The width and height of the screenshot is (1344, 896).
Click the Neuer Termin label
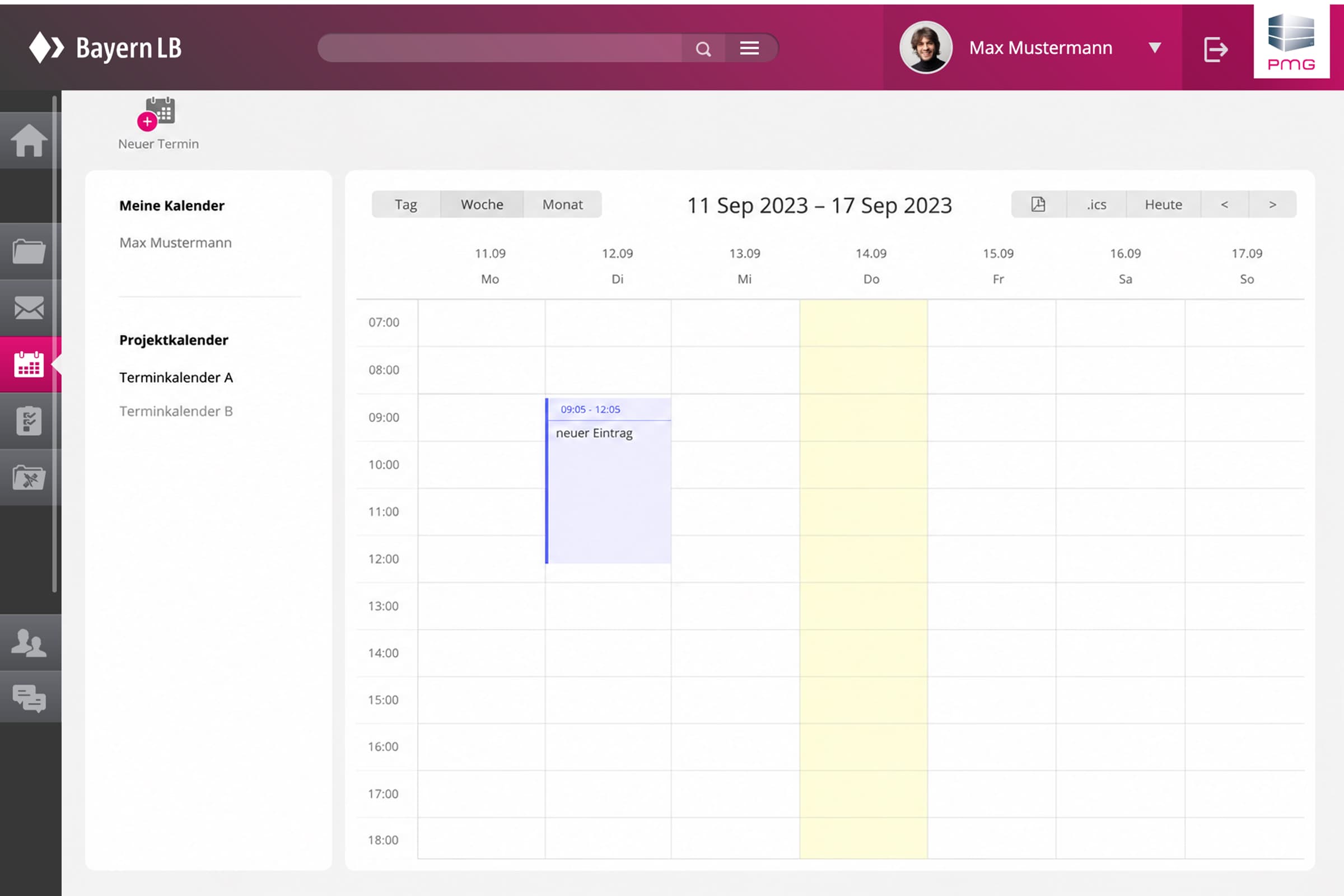click(158, 144)
